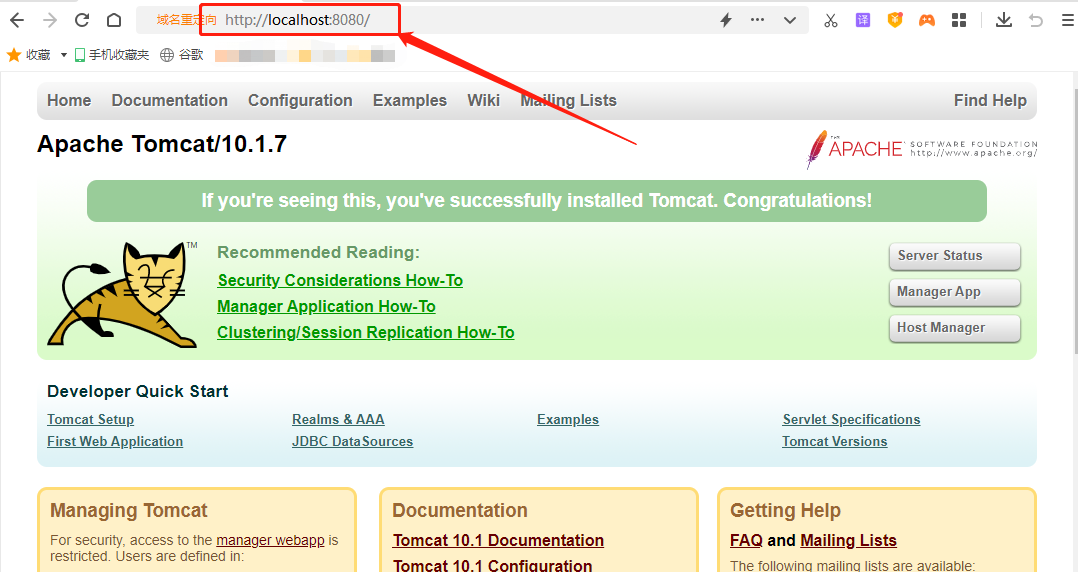Image resolution: width=1078 pixels, height=572 pixels.
Task: Open the scissors screenshot tool
Action: pos(830,20)
